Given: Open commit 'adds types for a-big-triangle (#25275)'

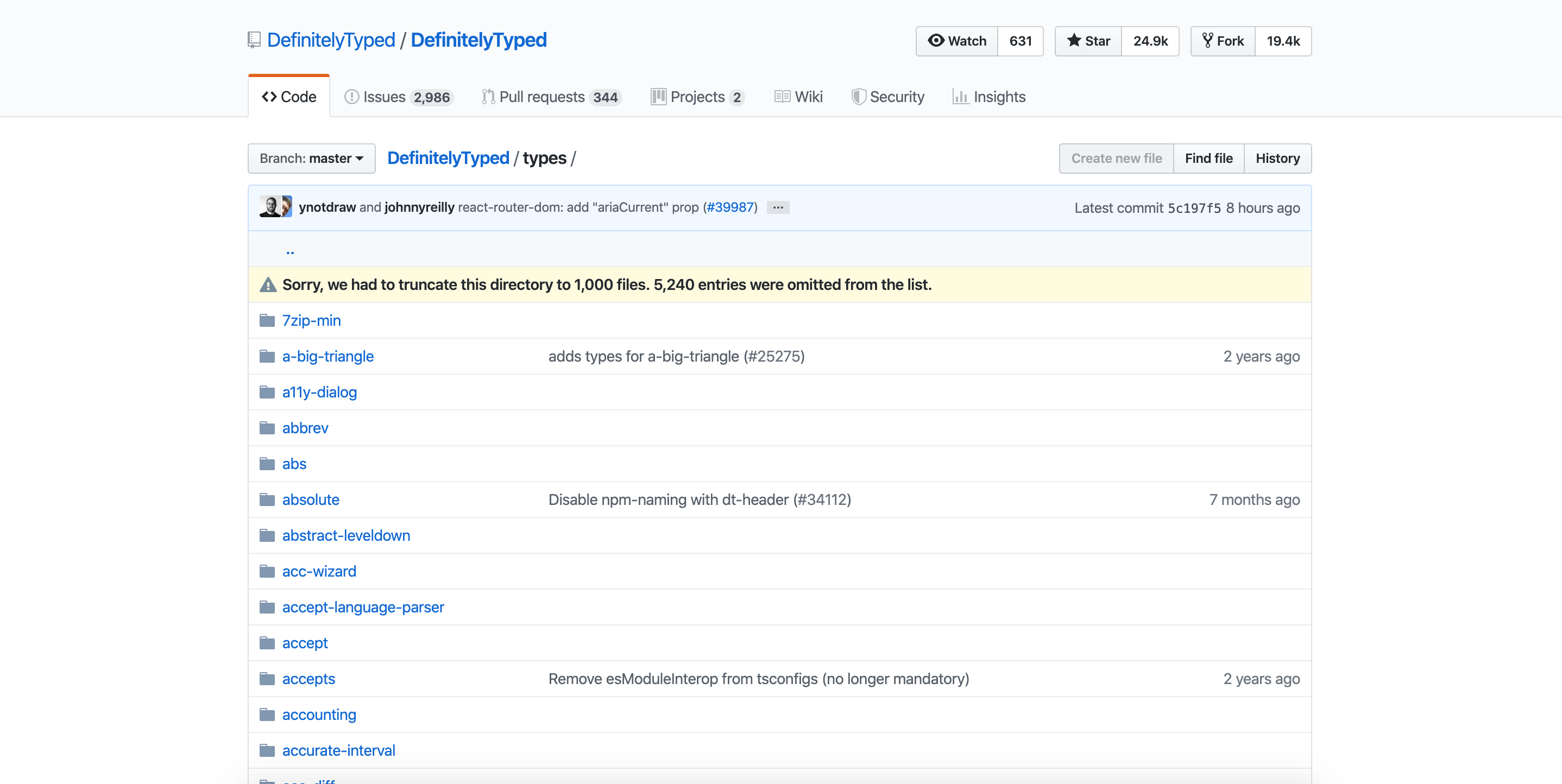Looking at the screenshot, I should tap(677, 356).
